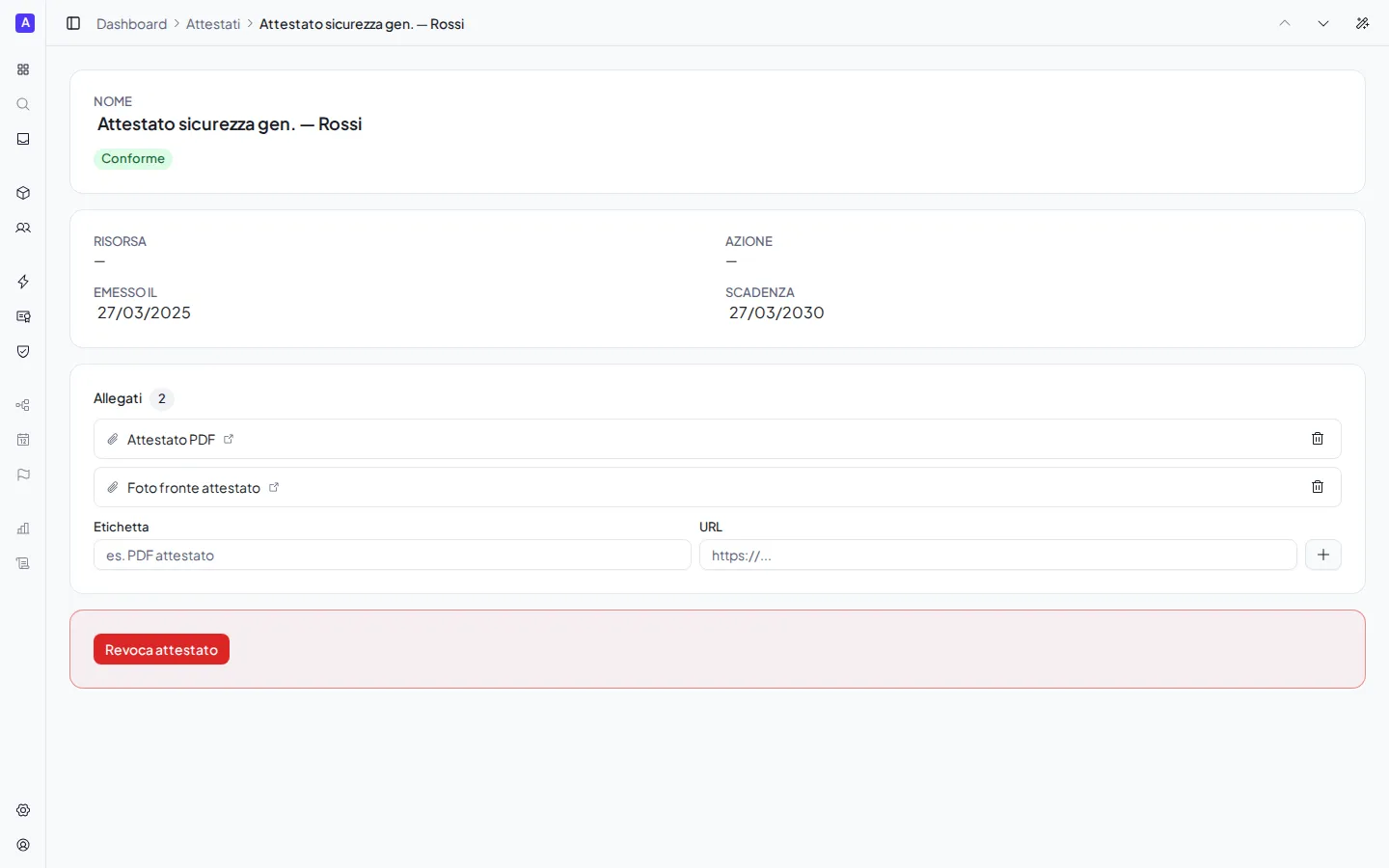Click the Emesso il date 27/03/2025

(x=144, y=312)
